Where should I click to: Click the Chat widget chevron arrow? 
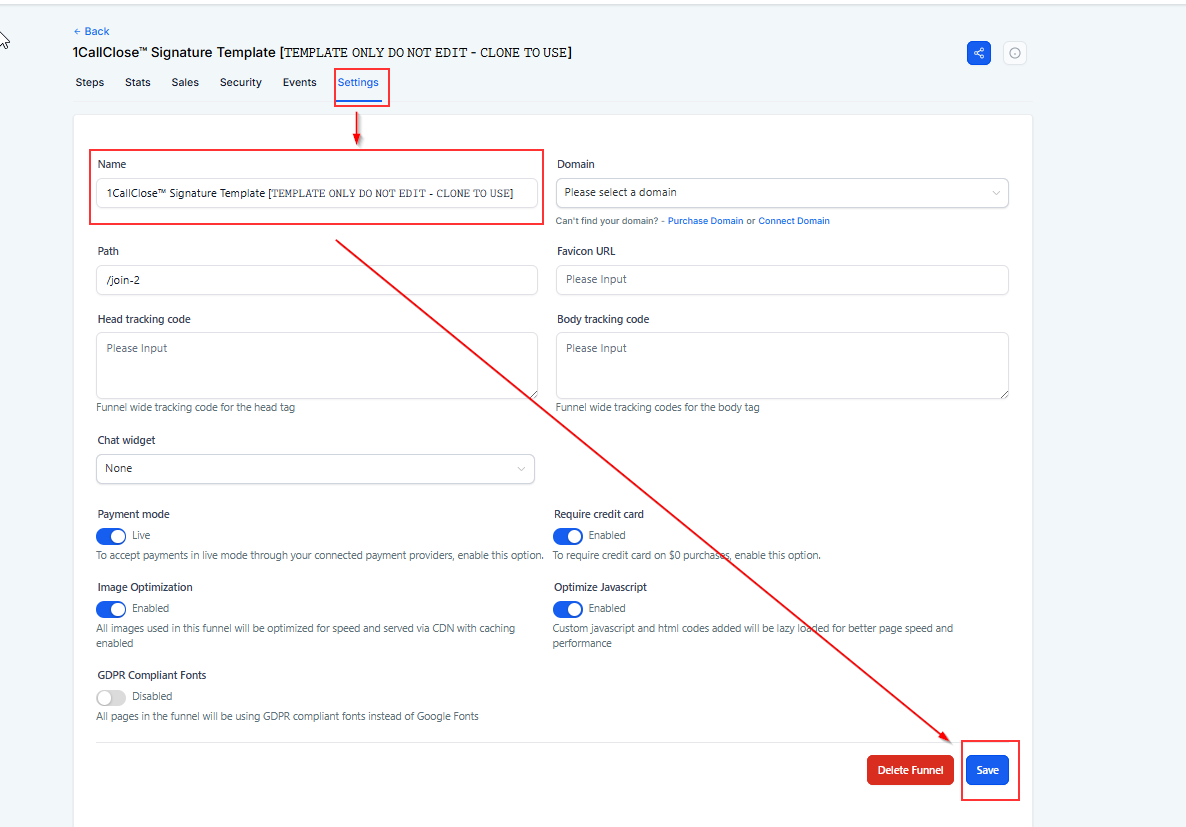point(521,469)
